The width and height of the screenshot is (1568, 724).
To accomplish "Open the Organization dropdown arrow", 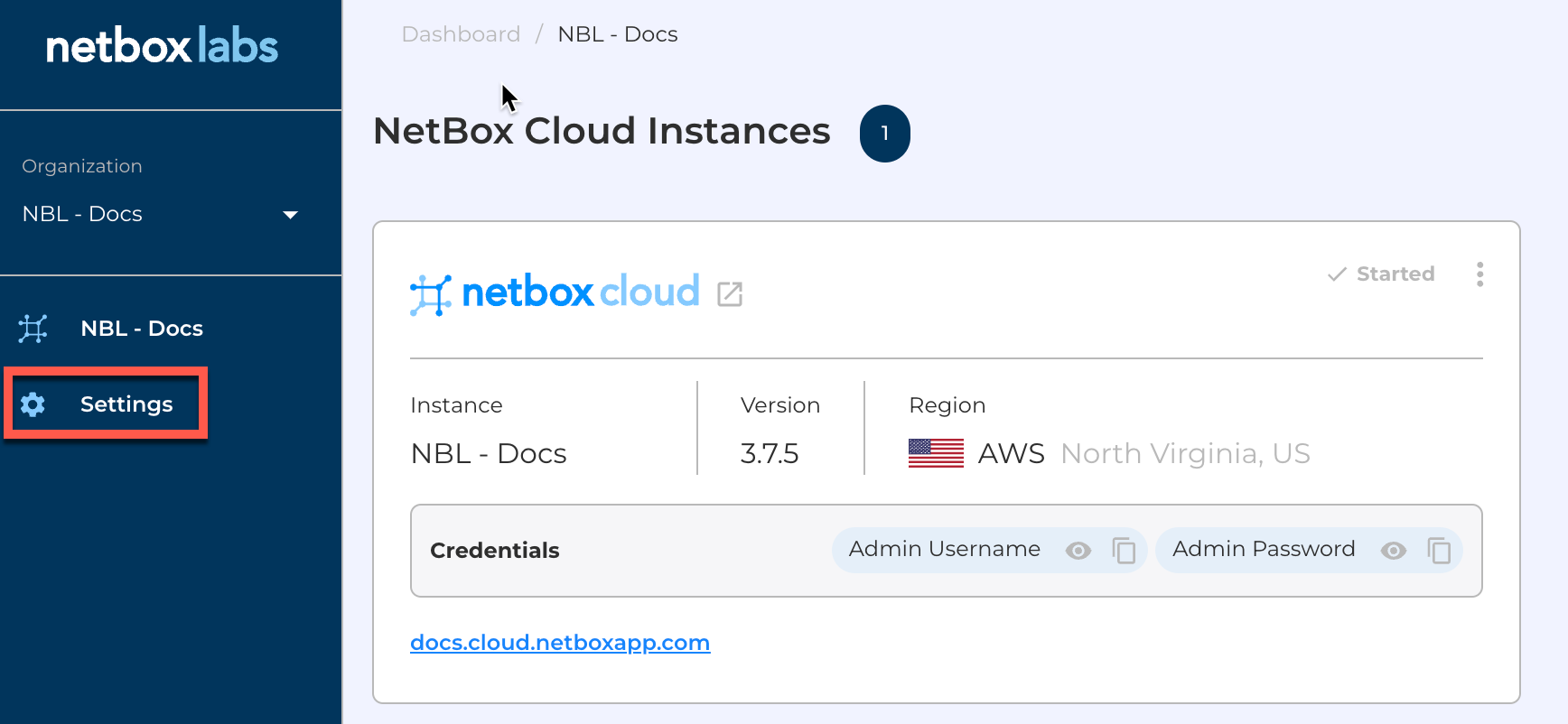I will coord(290,215).
